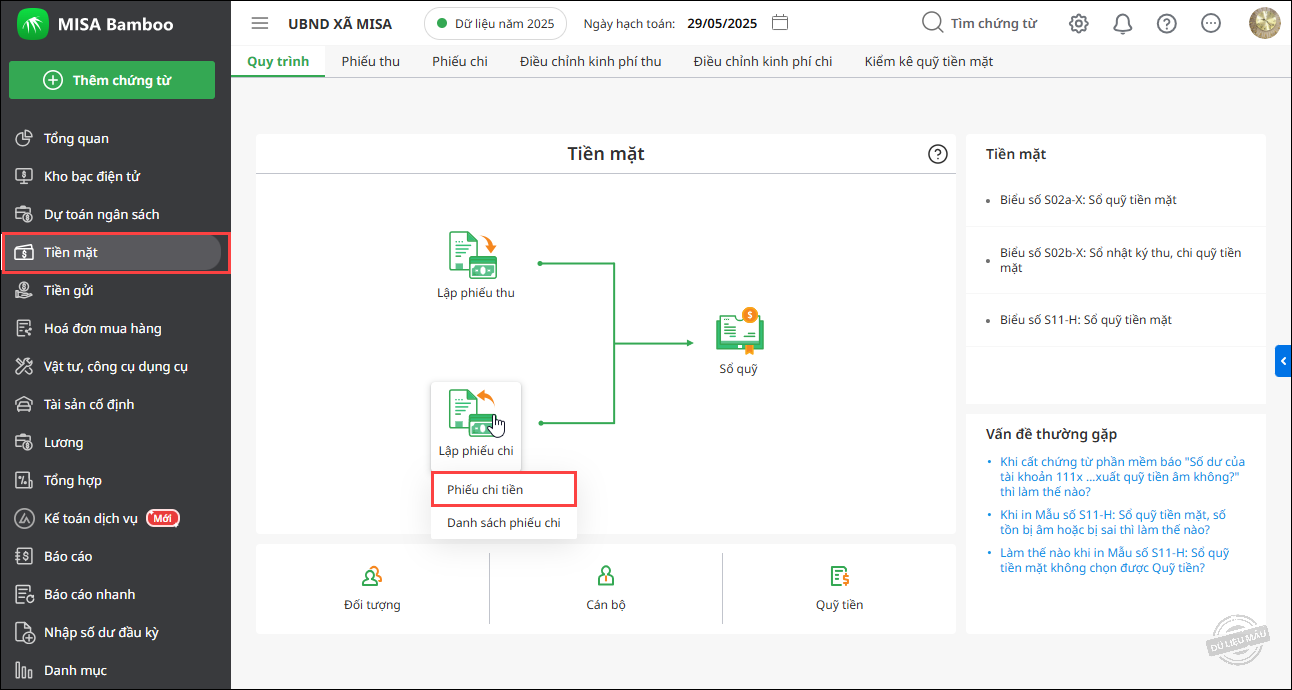Open the more options ellipsis icon
Screen dimensions: 1292x690
pos(1210,24)
